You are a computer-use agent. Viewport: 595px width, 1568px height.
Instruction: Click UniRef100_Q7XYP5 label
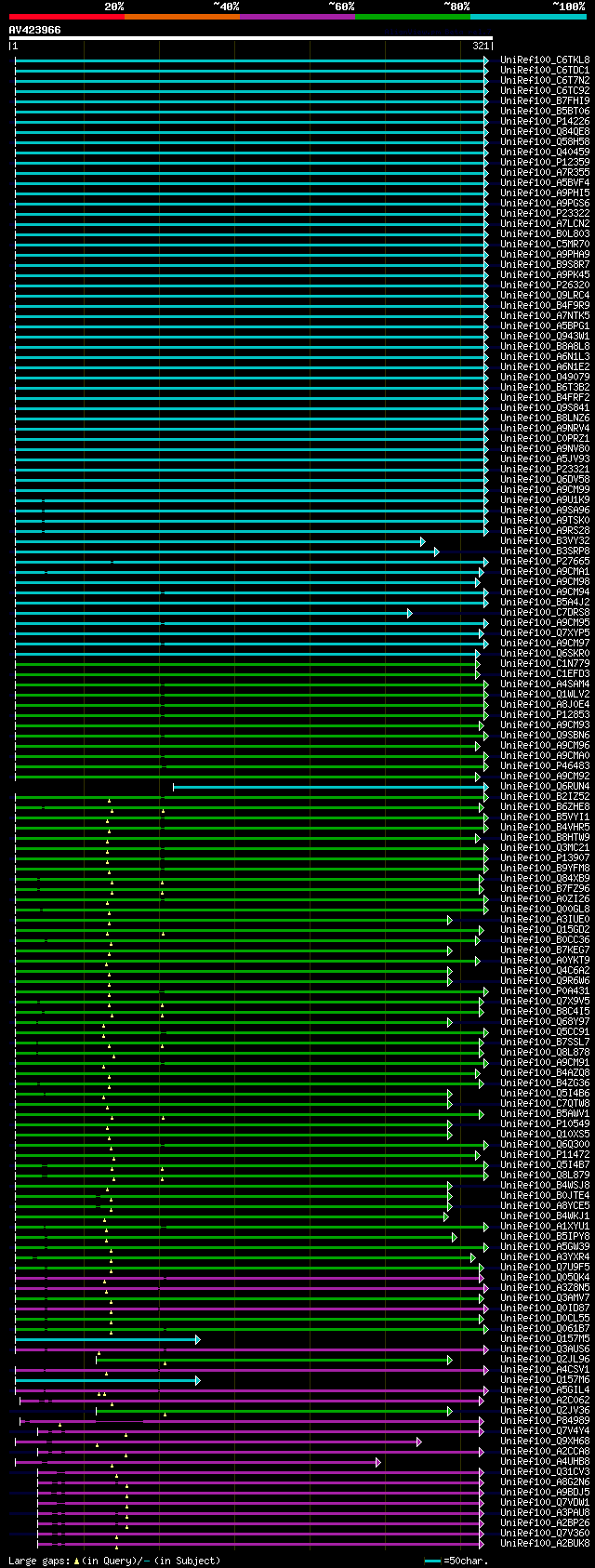[x=545, y=632]
